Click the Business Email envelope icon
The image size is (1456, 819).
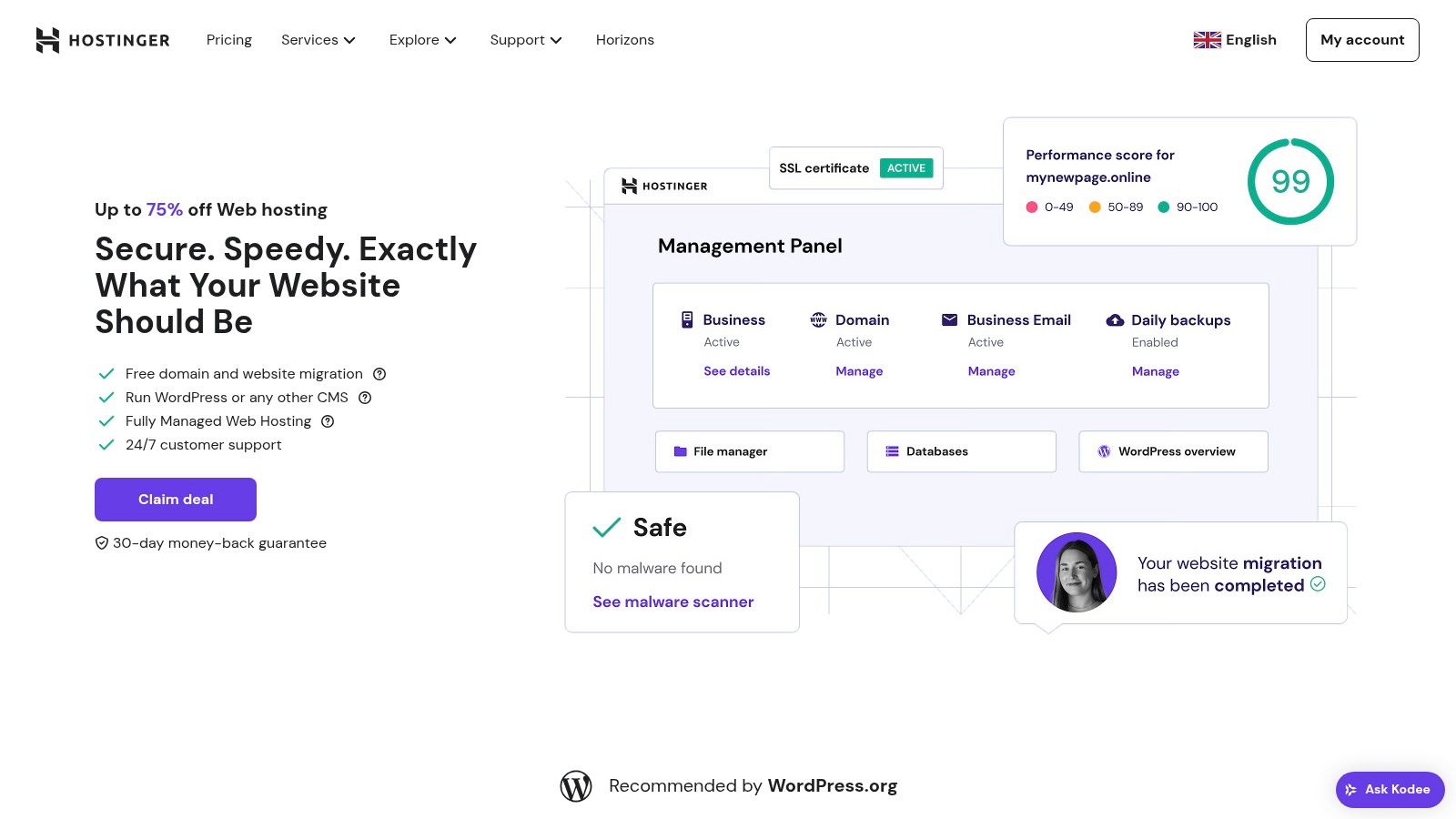click(x=949, y=319)
